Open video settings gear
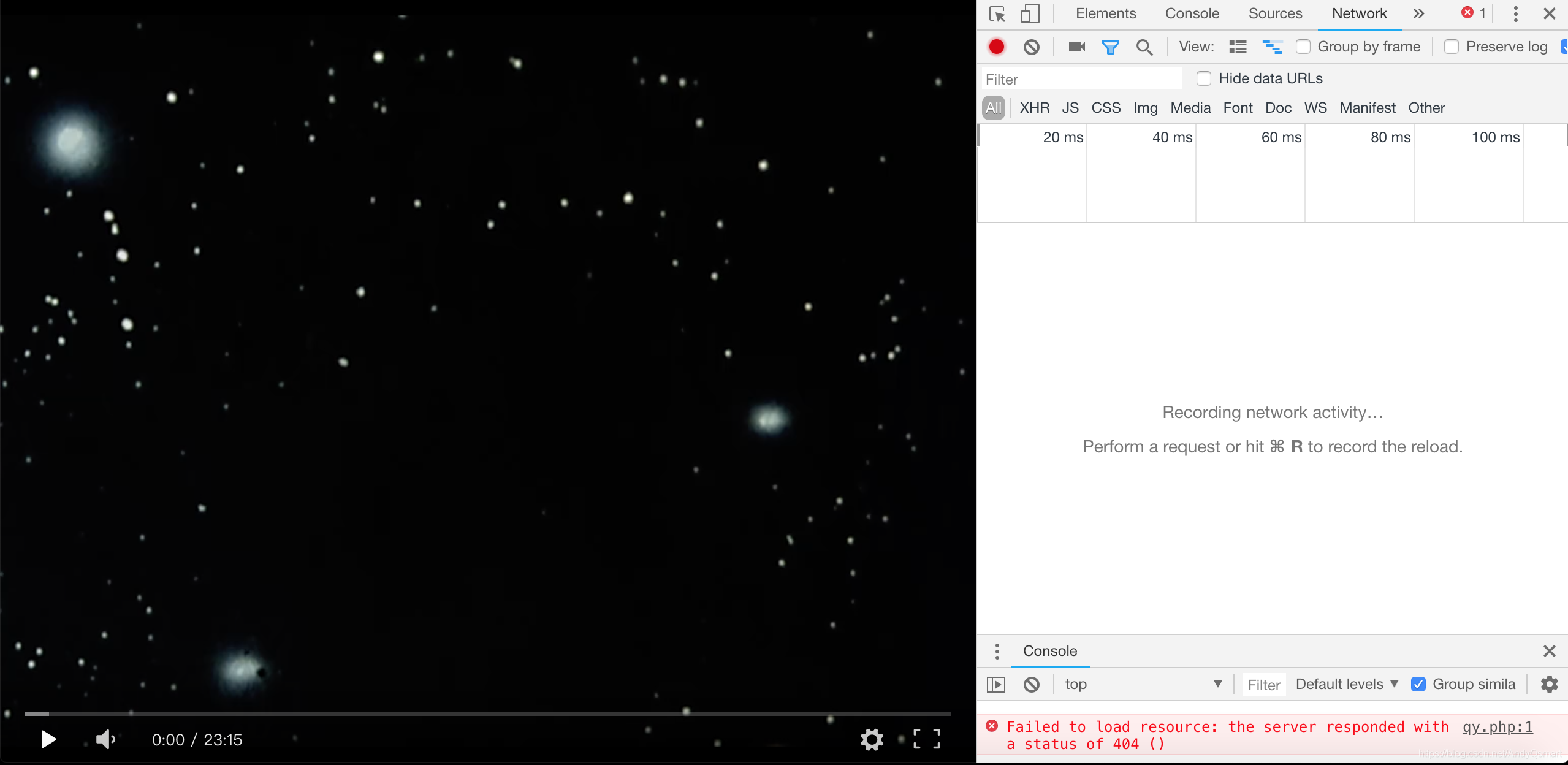 [x=871, y=739]
